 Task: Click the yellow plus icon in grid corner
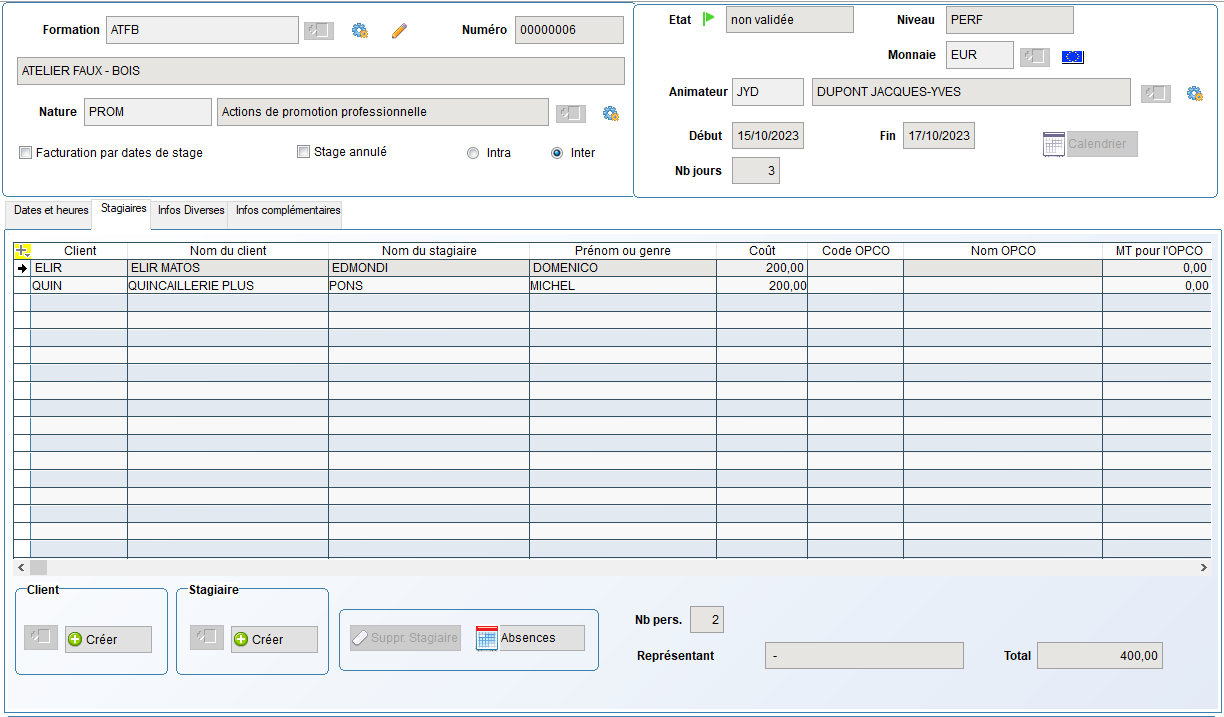[22, 251]
